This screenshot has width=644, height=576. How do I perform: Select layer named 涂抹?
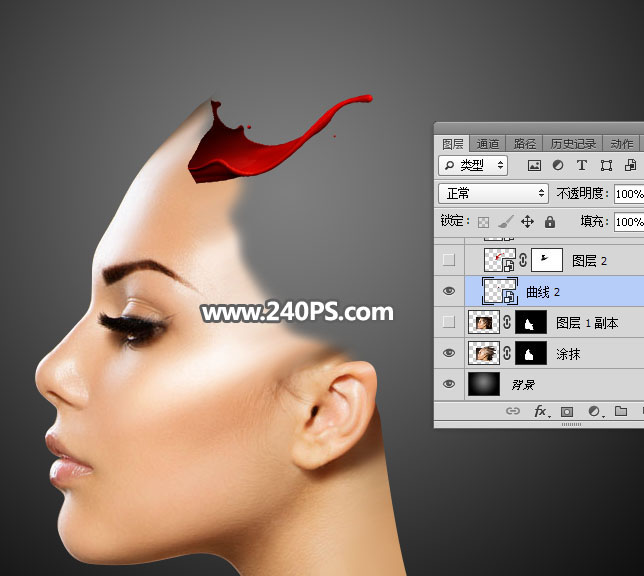(x=568, y=354)
